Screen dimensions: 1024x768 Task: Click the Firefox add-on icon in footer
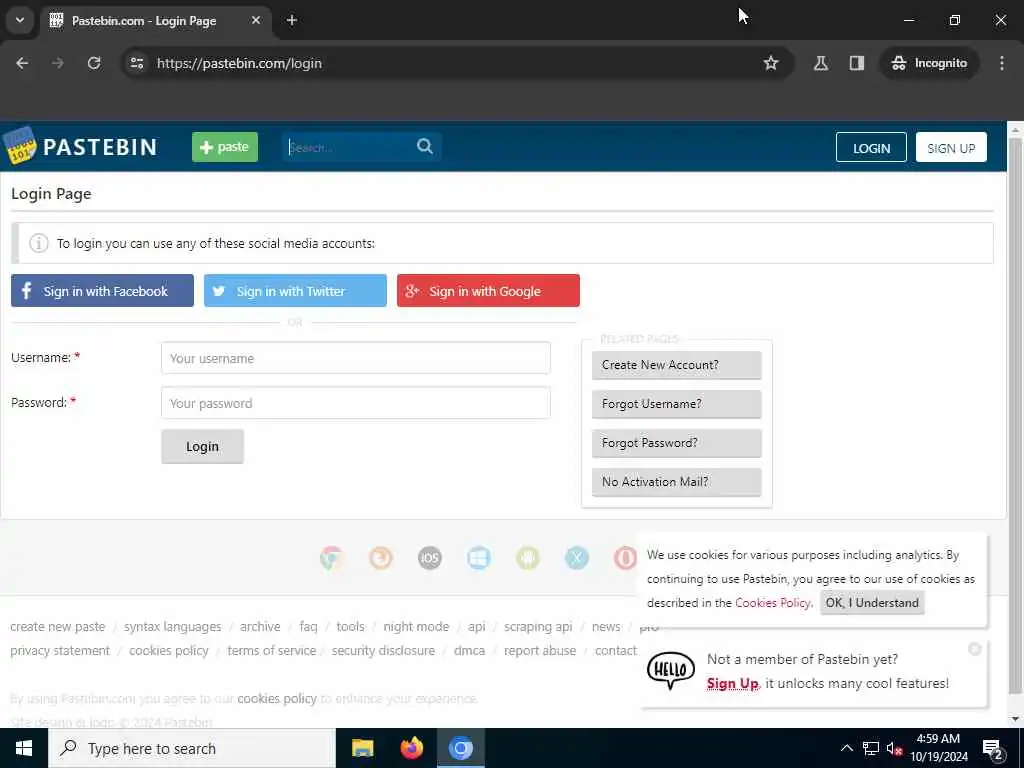381,558
